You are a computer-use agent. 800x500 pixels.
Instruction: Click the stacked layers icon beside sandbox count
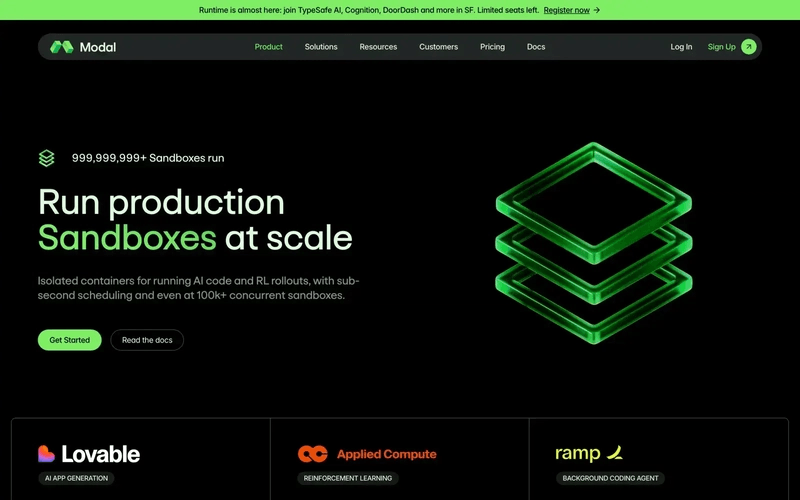click(46, 158)
